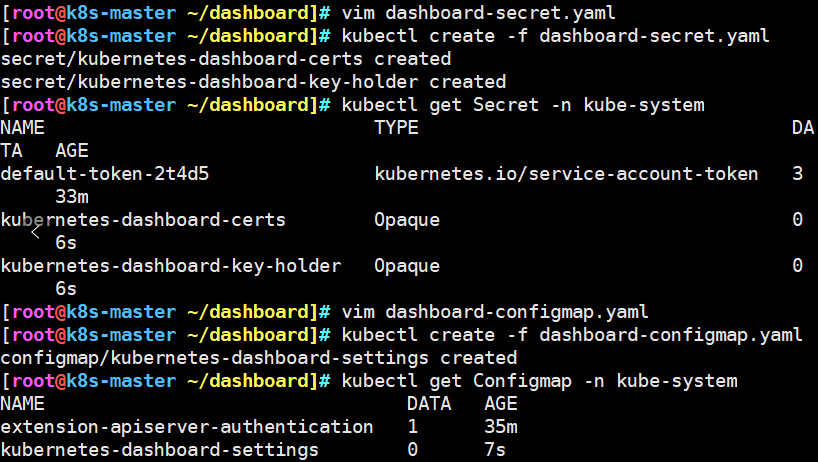
Task: Click the DATA header in Configmap table
Action: 429,404
